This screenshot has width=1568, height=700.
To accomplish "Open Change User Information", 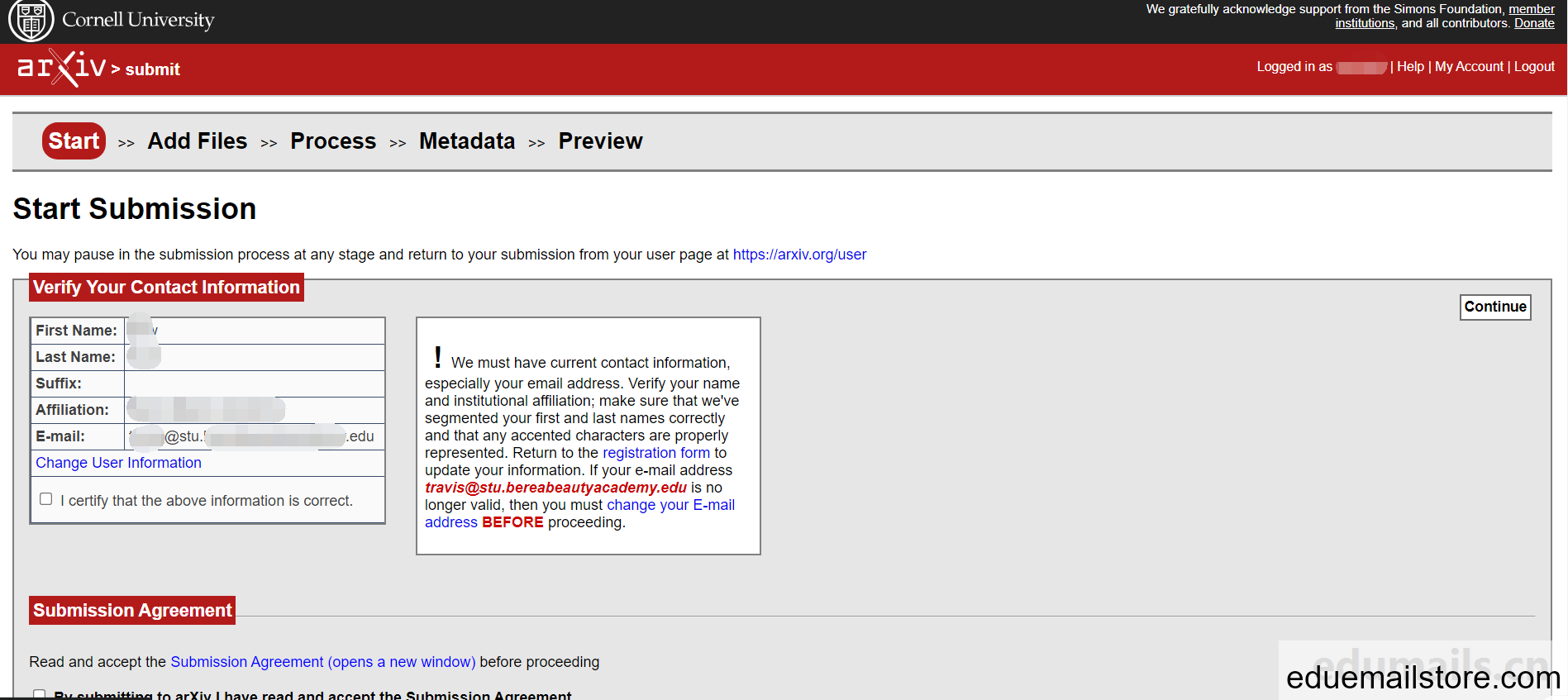I will (x=118, y=463).
